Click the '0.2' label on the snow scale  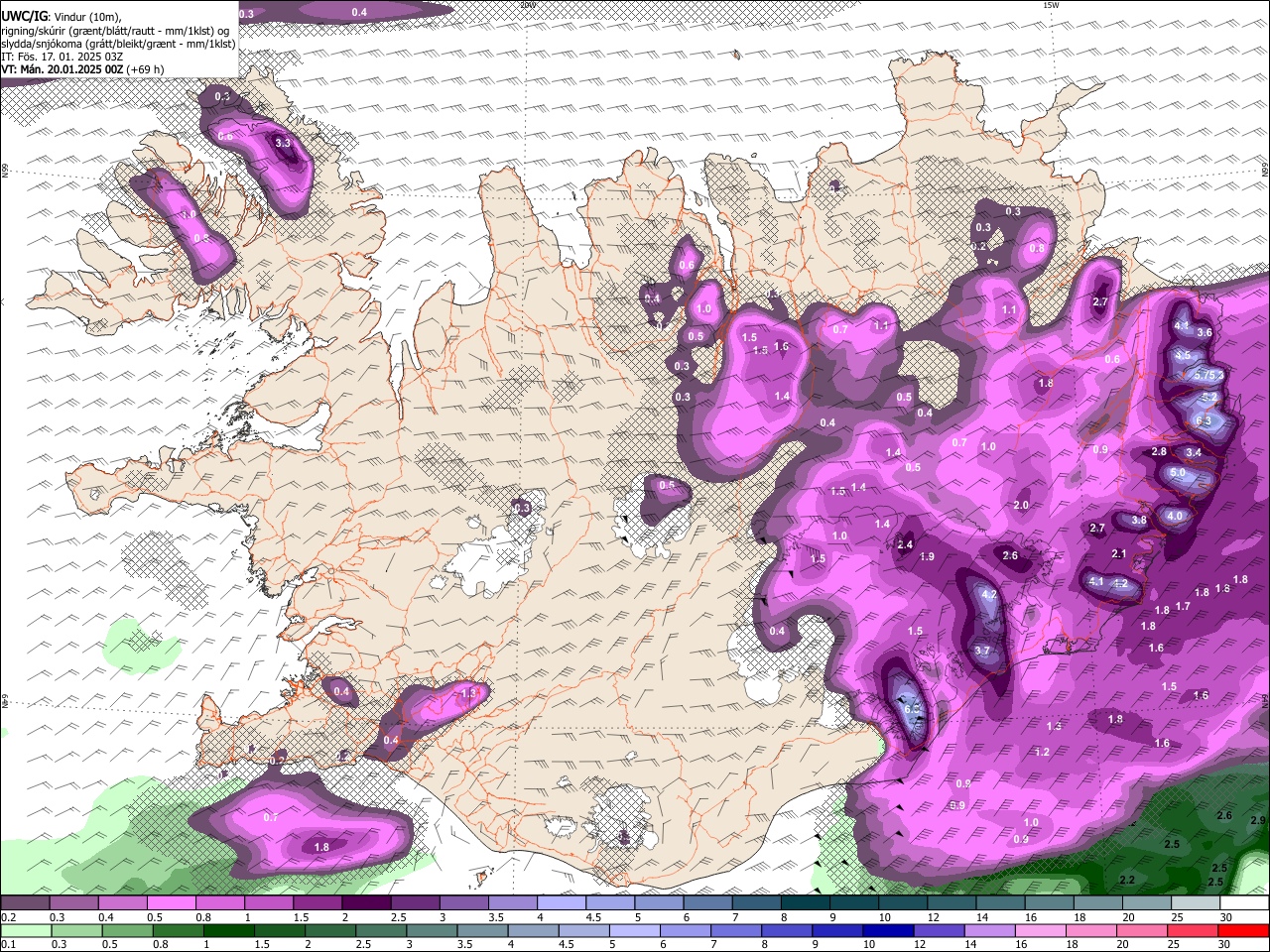click(9, 917)
